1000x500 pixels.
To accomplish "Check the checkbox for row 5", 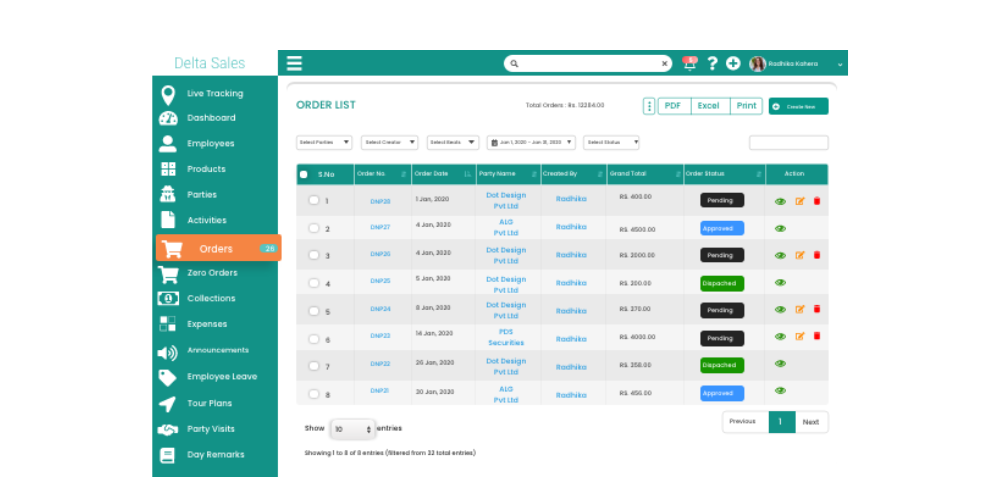I will pyautogui.click(x=313, y=311).
